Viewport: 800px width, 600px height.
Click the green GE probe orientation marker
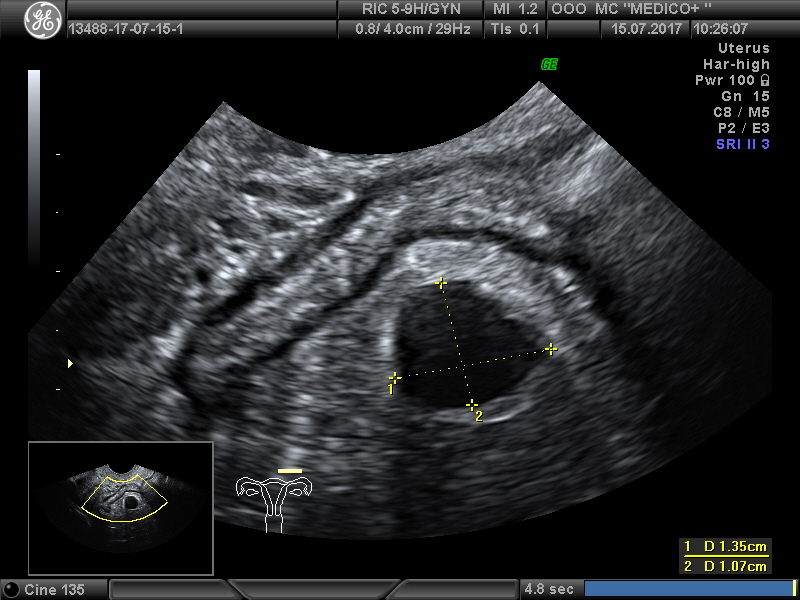pyautogui.click(x=549, y=64)
